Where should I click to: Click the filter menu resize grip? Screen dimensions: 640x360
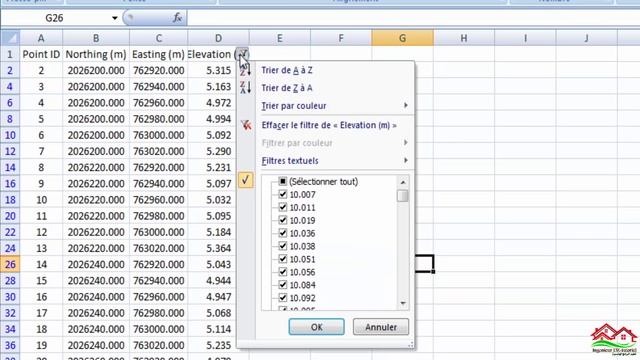click(410, 345)
